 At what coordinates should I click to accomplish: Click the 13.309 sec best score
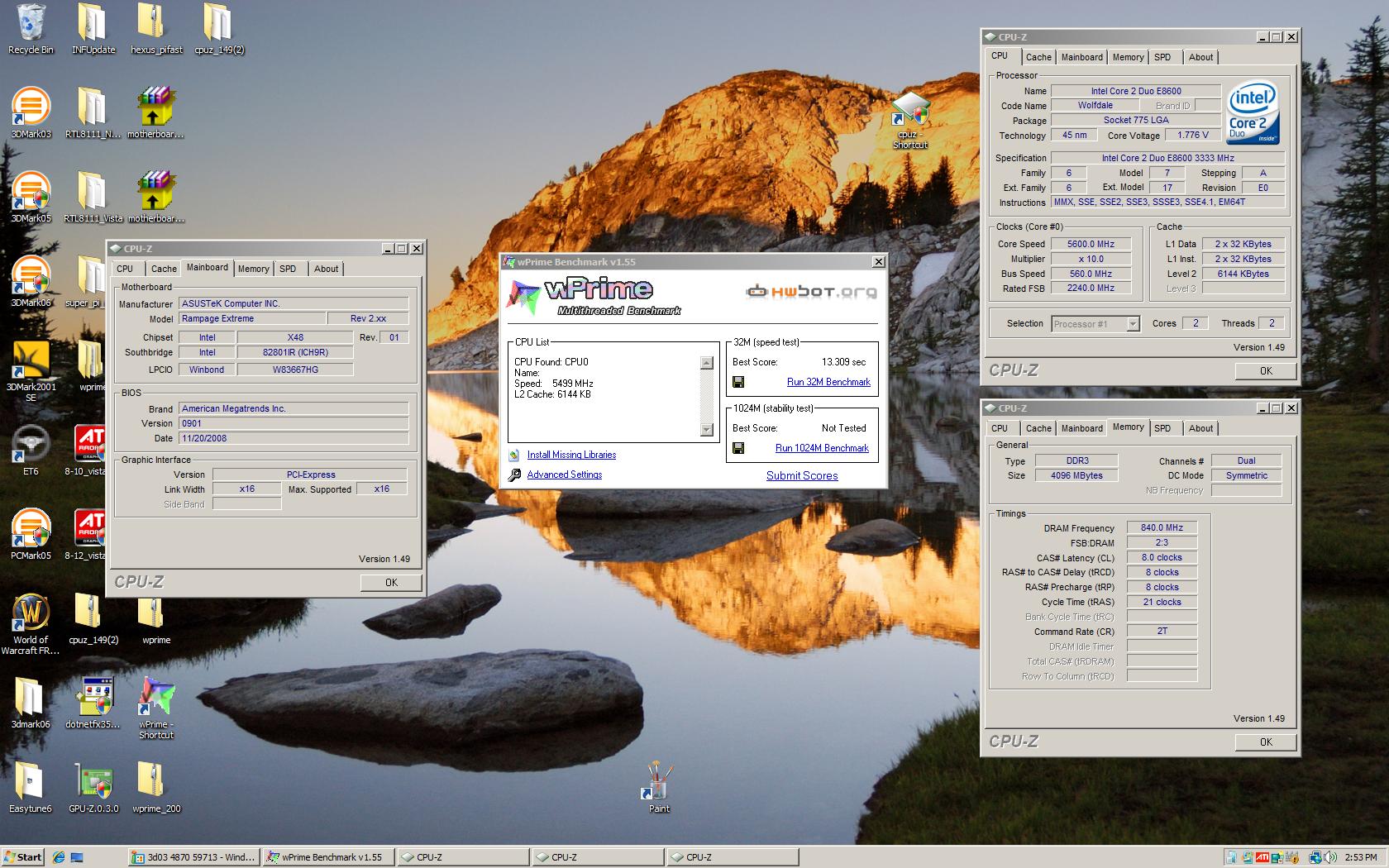coord(843,362)
